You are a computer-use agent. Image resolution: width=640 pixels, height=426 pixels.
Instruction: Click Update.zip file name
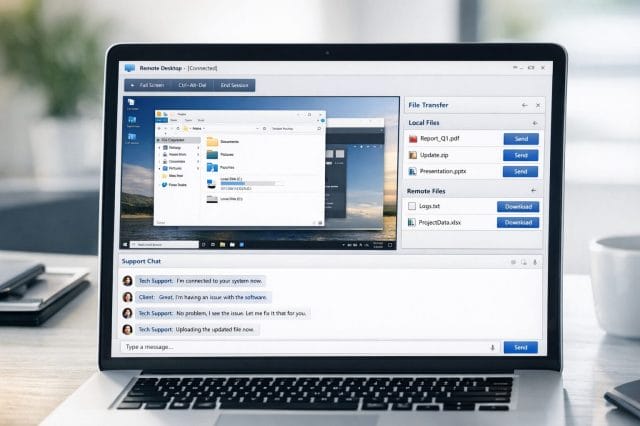434,155
